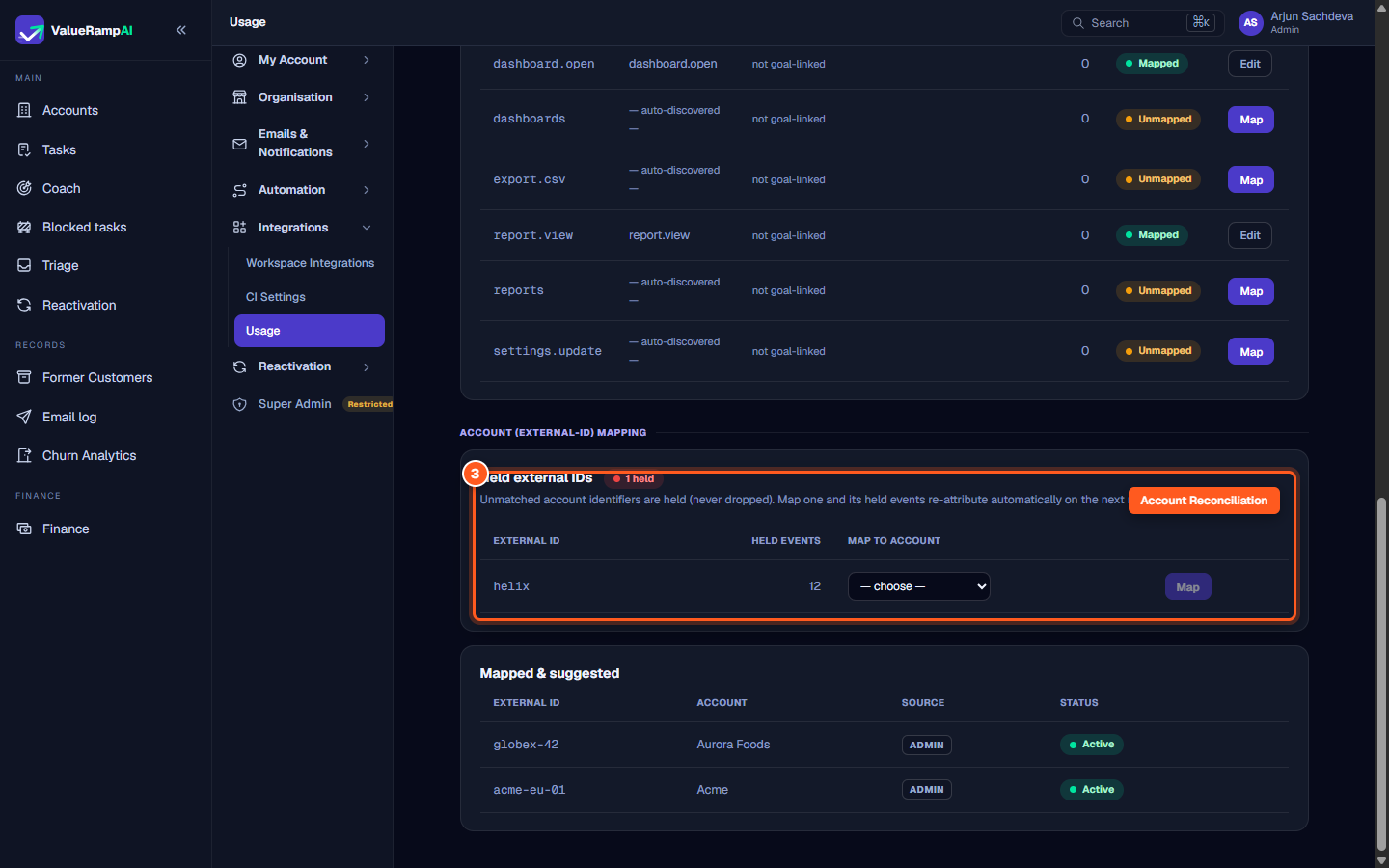Viewport: 1389px width, 868px height.
Task: Click the Account Reconciliation button
Action: (x=1204, y=501)
